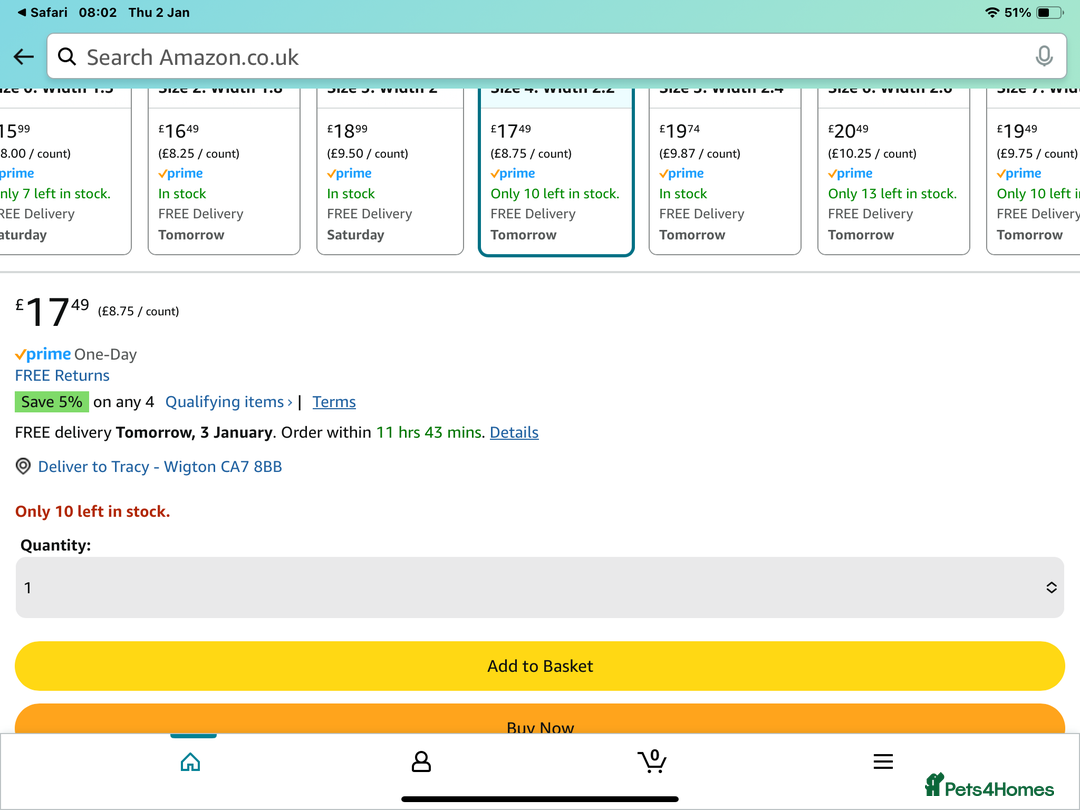Image resolution: width=1080 pixels, height=810 pixels.
Task: Select the £17.49 size option card
Action: 556,172
